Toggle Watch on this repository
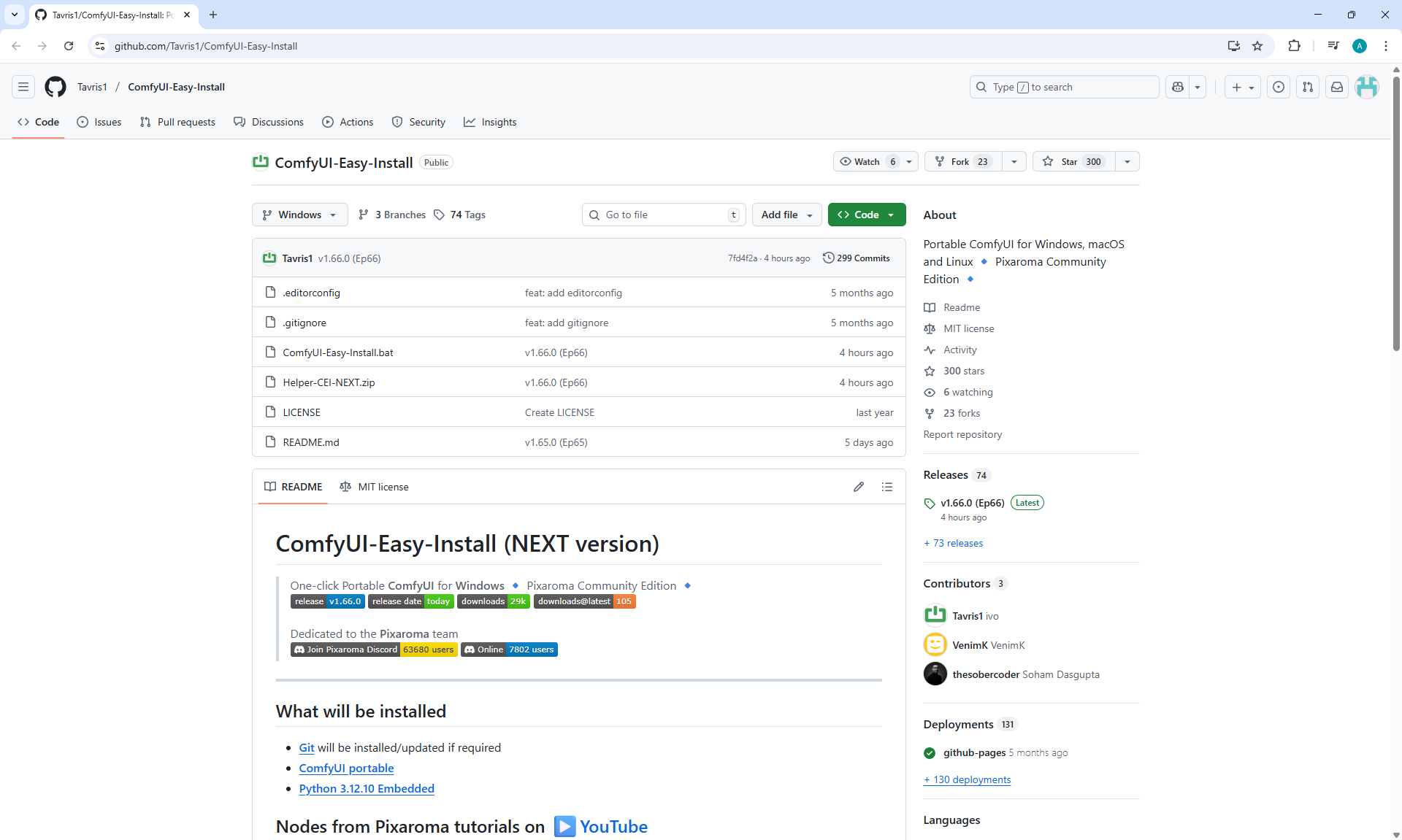This screenshot has height=840, width=1402. click(867, 161)
